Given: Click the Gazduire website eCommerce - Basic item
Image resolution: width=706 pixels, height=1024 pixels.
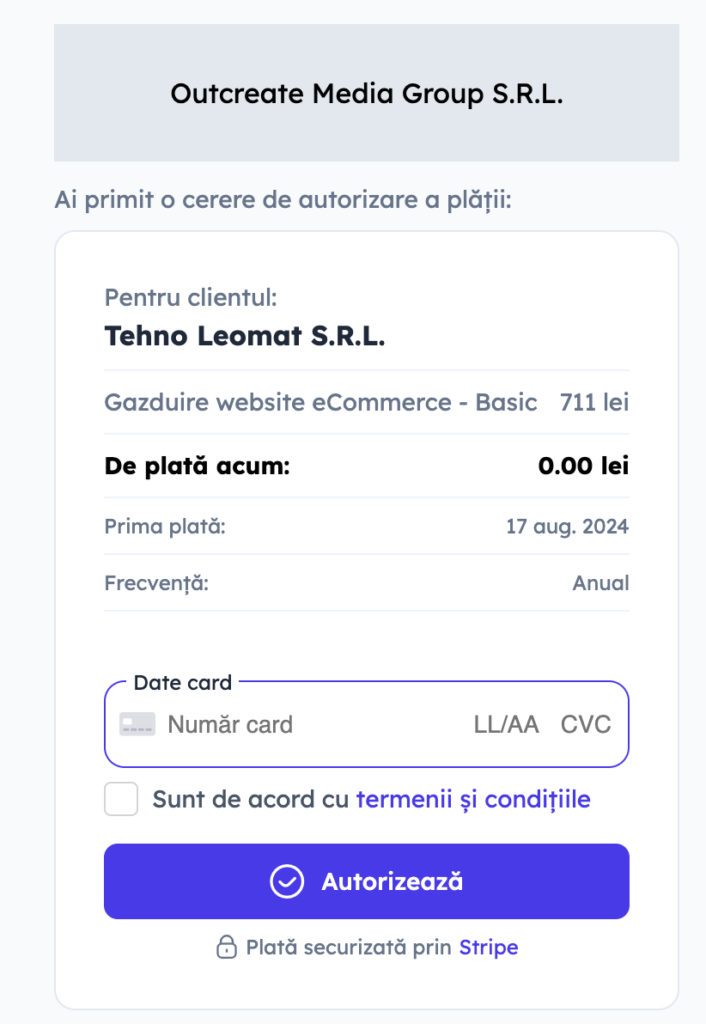Looking at the screenshot, I should (320, 403).
